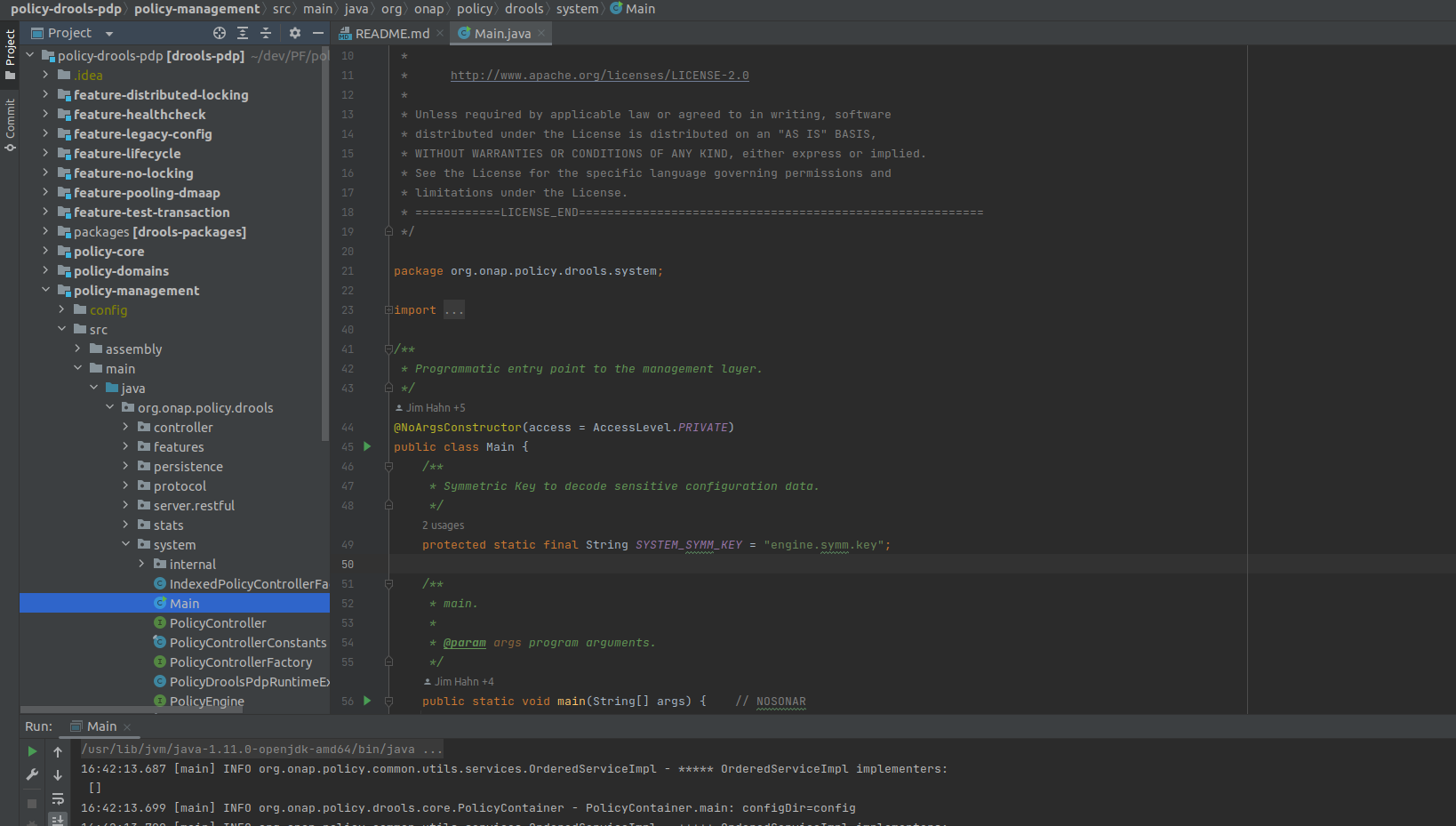
Task: Close the Main run tab
Action: click(127, 727)
